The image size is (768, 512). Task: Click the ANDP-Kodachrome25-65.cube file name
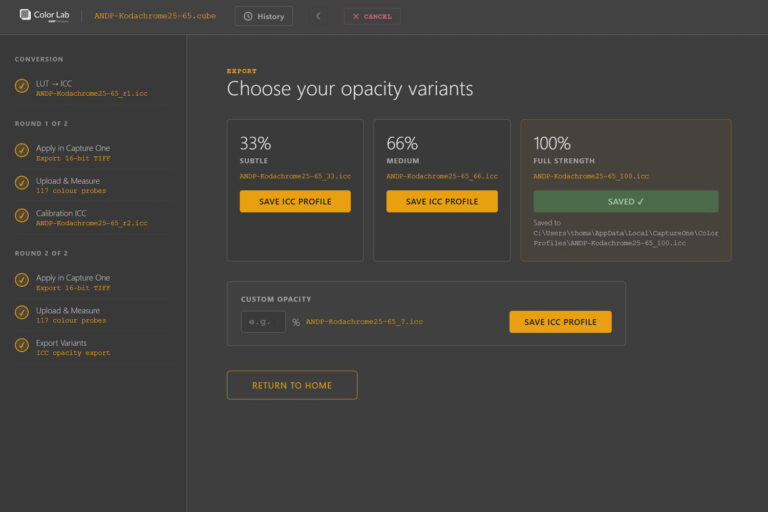pyautogui.click(x=155, y=16)
